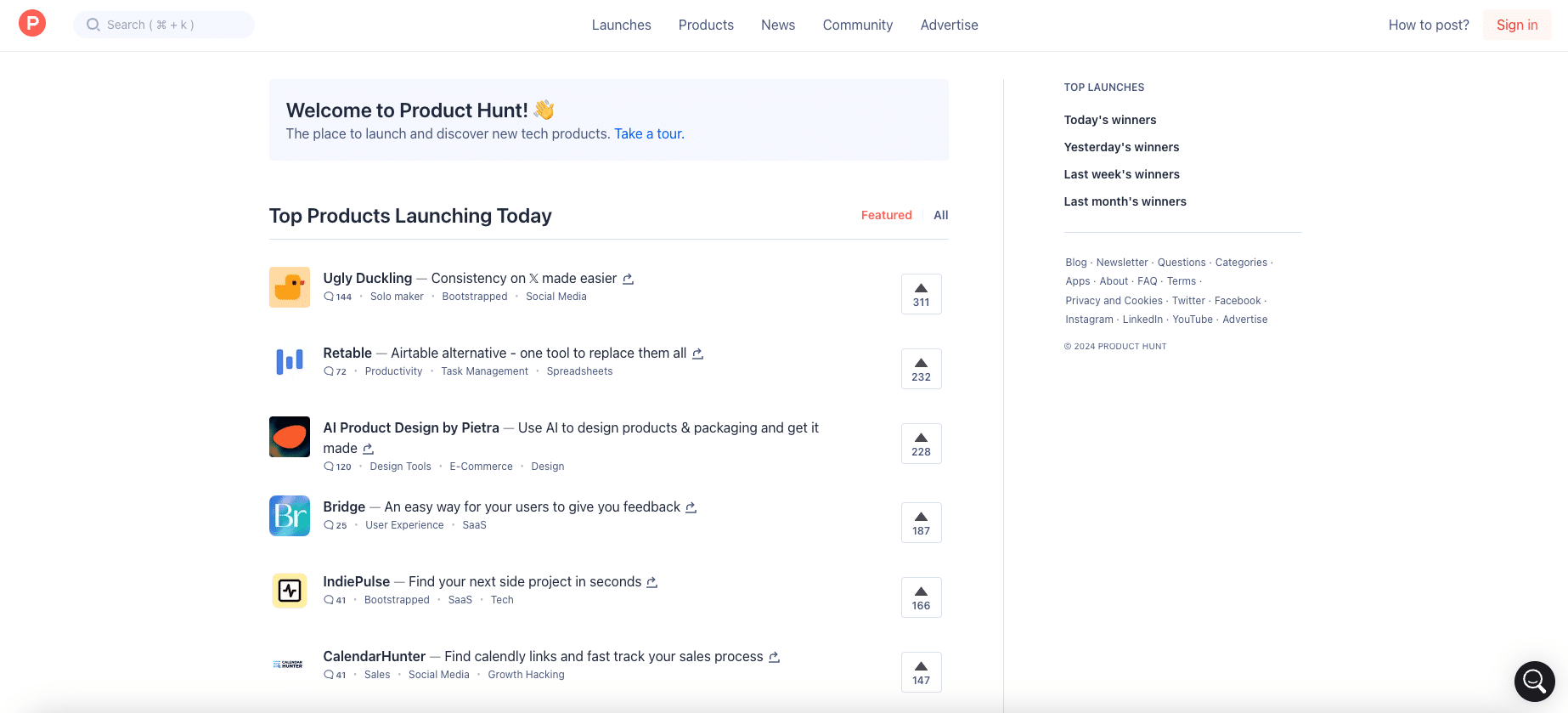The width and height of the screenshot is (1568, 713).
Task: Select the Task Management tag
Action: coord(484,371)
